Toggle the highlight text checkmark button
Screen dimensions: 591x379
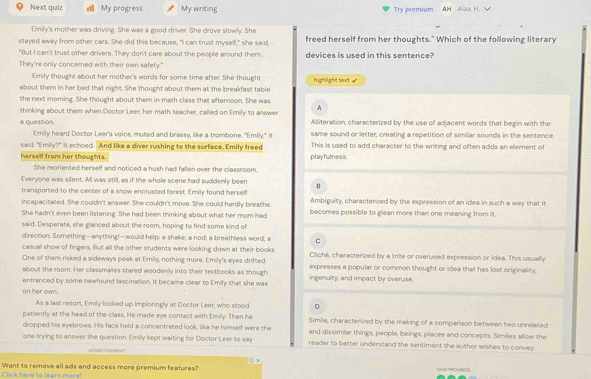click(335, 80)
